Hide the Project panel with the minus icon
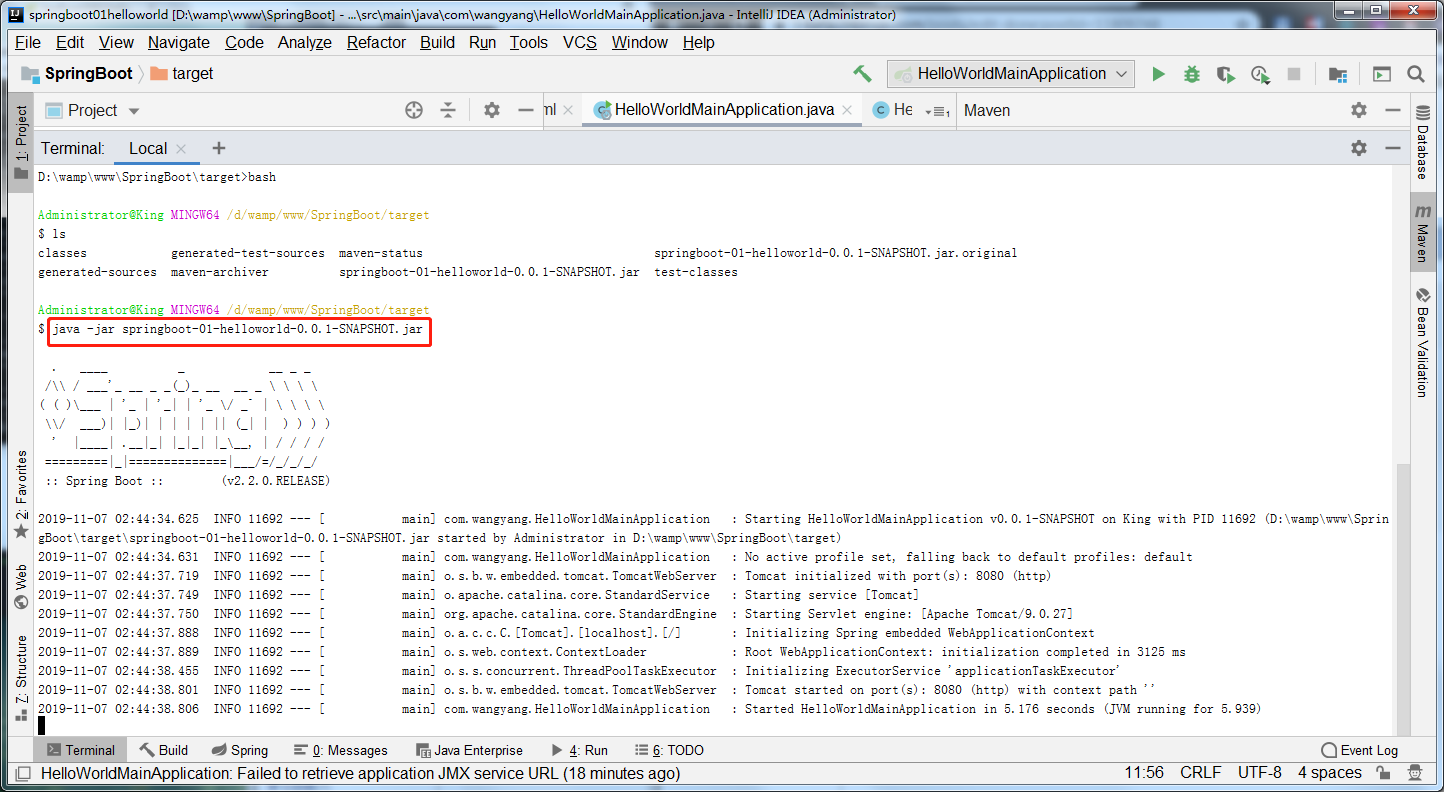 click(x=526, y=110)
